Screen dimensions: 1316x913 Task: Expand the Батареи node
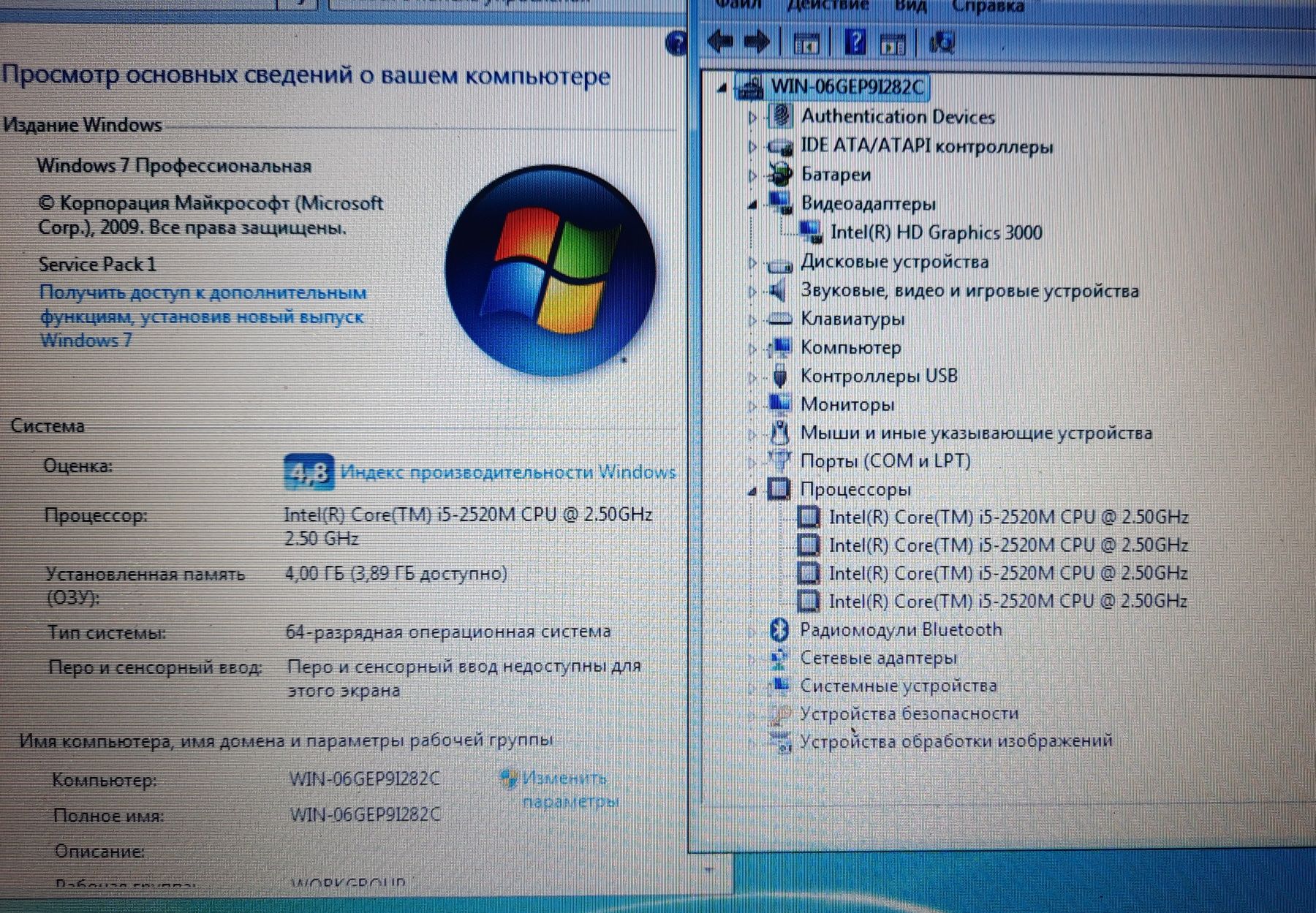pos(752,175)
